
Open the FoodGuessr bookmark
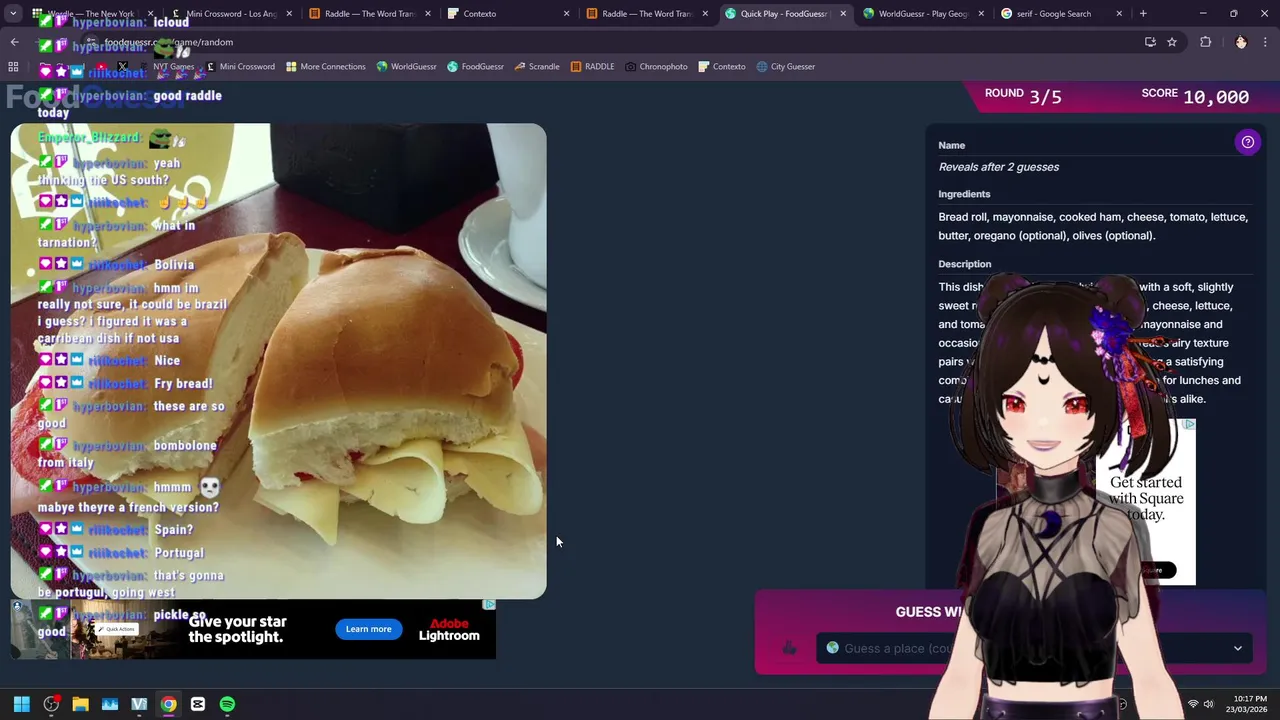pos(475,66)
